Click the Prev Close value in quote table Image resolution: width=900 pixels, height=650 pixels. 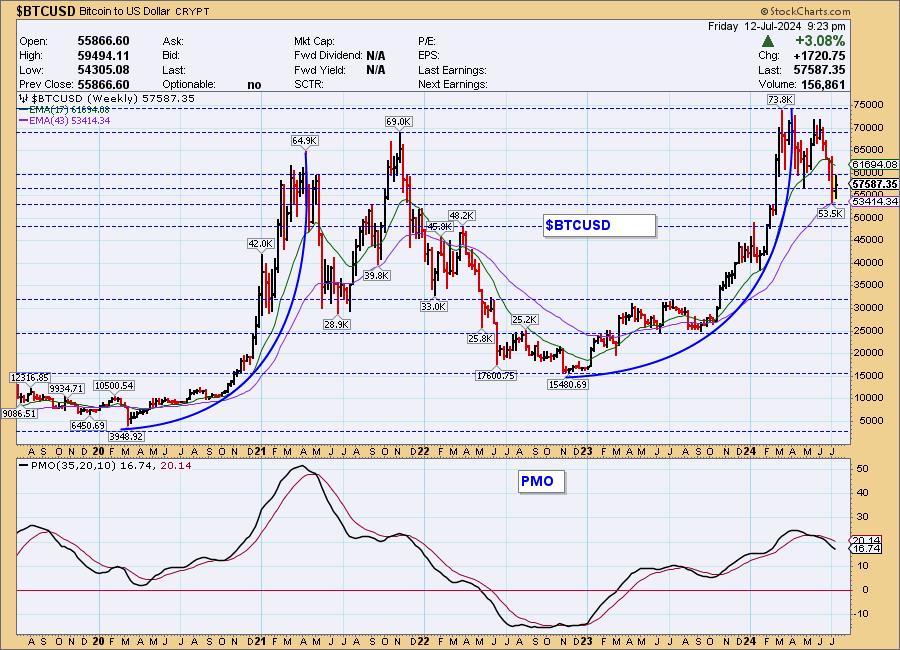[103, 84]
